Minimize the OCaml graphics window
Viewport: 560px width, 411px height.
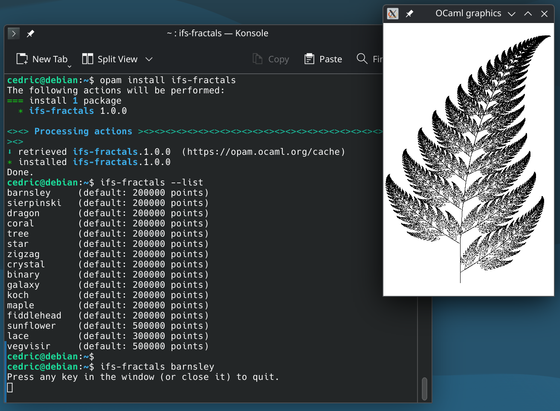511,14
